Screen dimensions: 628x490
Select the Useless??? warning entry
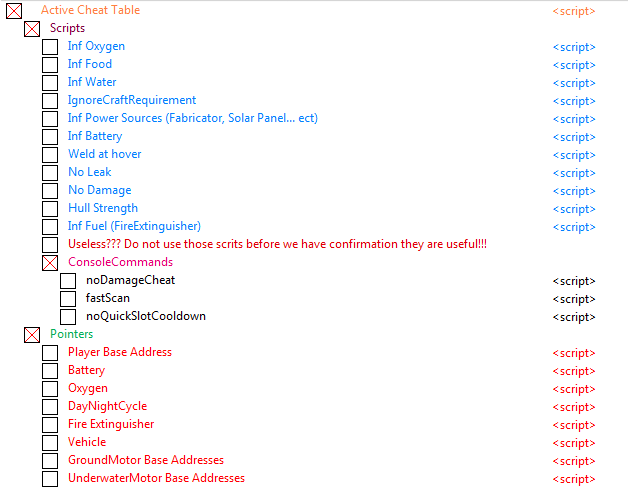pyautogui.click(x=278, y=244)
